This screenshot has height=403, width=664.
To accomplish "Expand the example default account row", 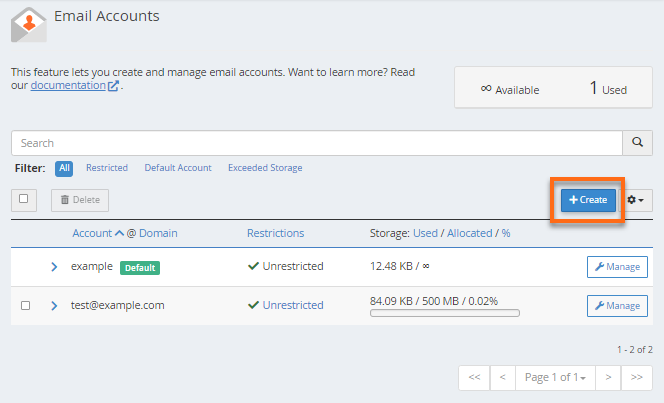I will click(x=54, y=267).
